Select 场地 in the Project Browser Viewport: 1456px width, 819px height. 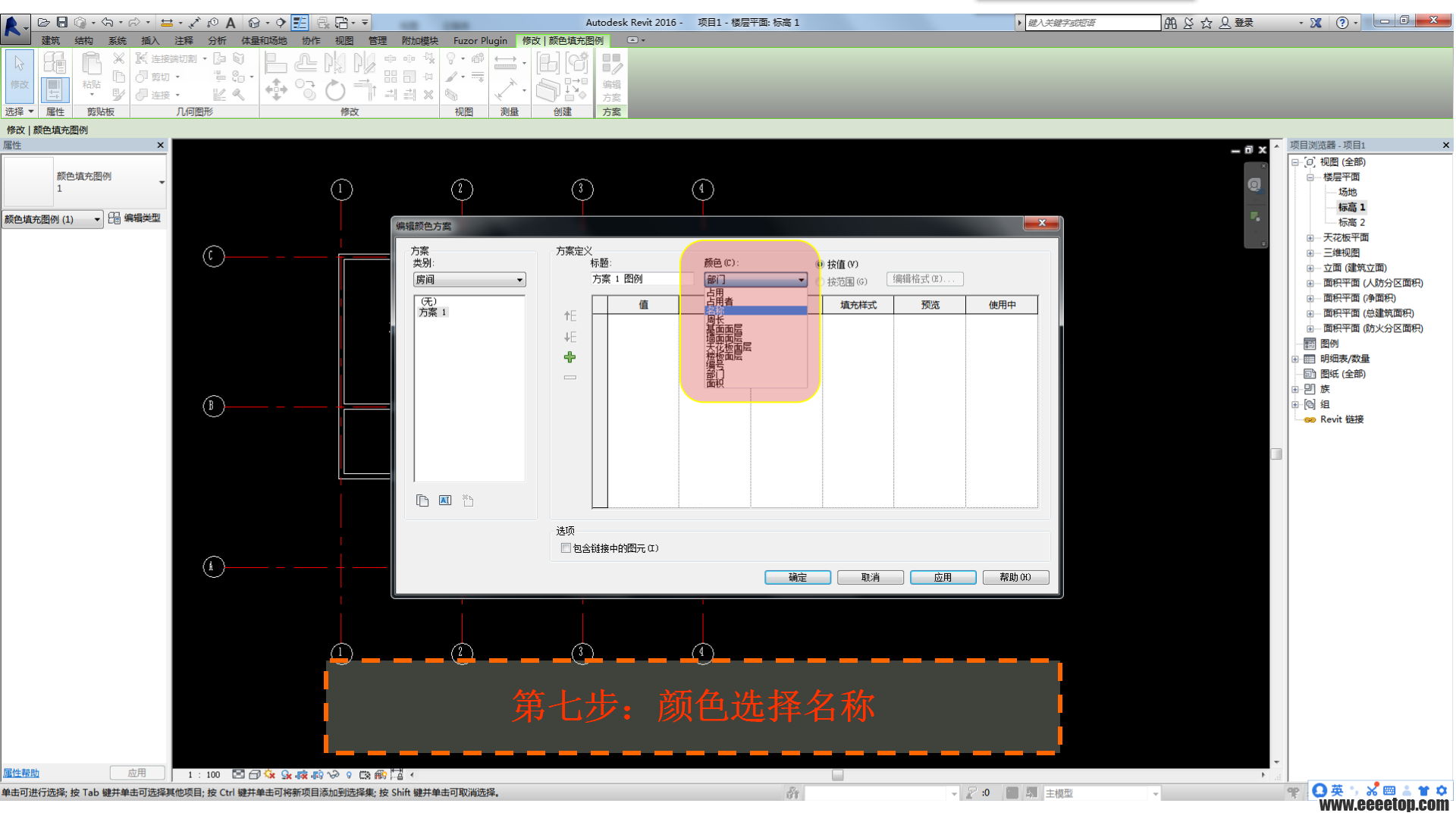pyautogui.click(x=1348, y=192)
